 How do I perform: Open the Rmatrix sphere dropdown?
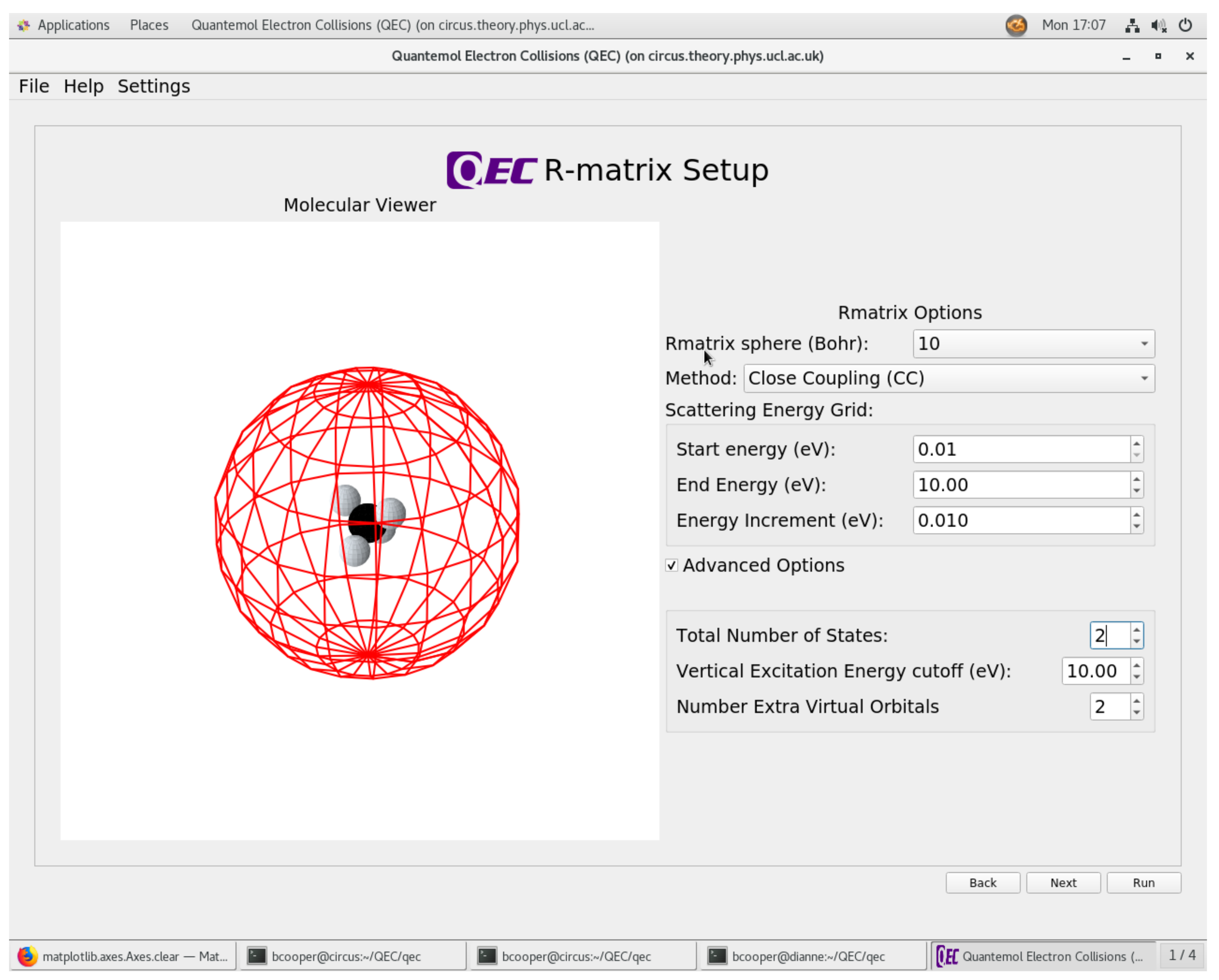coord(1033,344)
